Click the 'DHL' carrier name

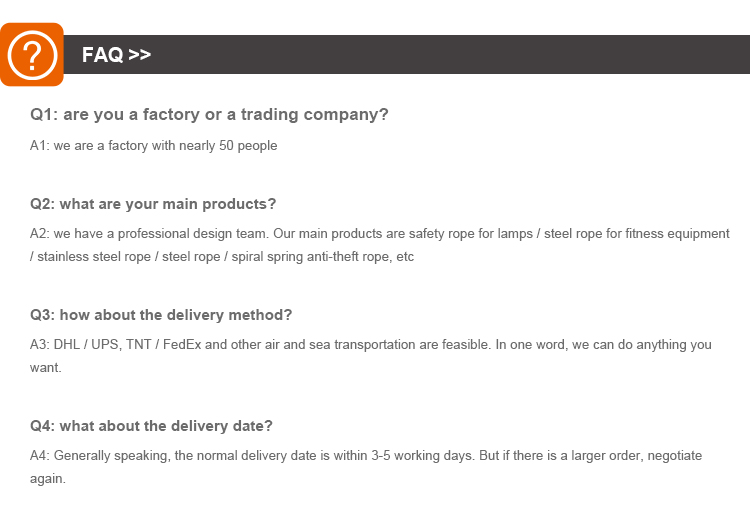(68, 345)
